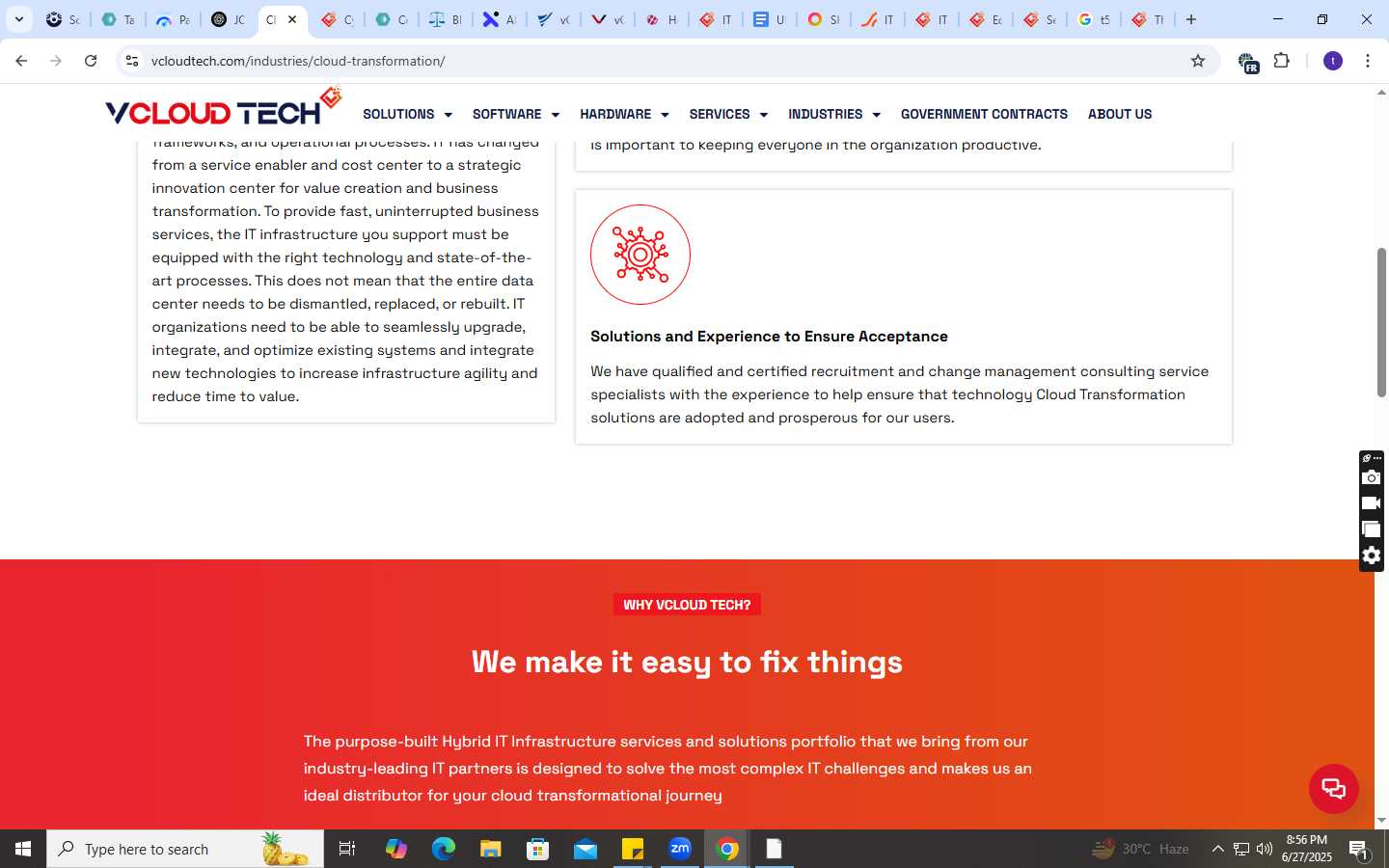Image resolution: width=1389 pixels, height=868 pixels.
Task: Open the gear settings in side toolbar
Action: 1371,556
